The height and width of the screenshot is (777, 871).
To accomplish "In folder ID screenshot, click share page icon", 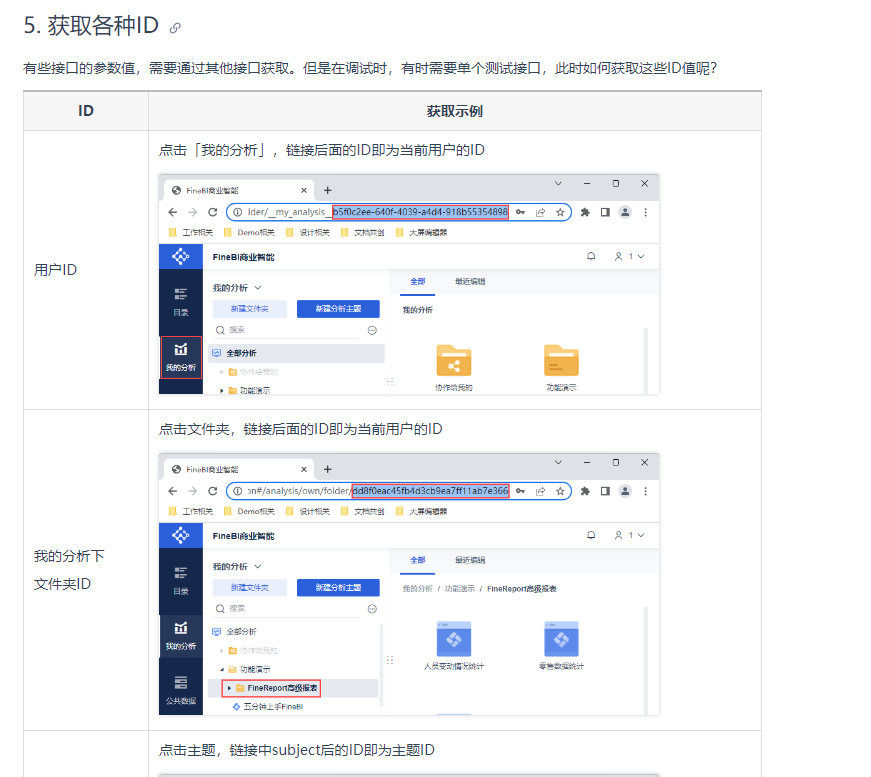I will click(x=540, y=491).
